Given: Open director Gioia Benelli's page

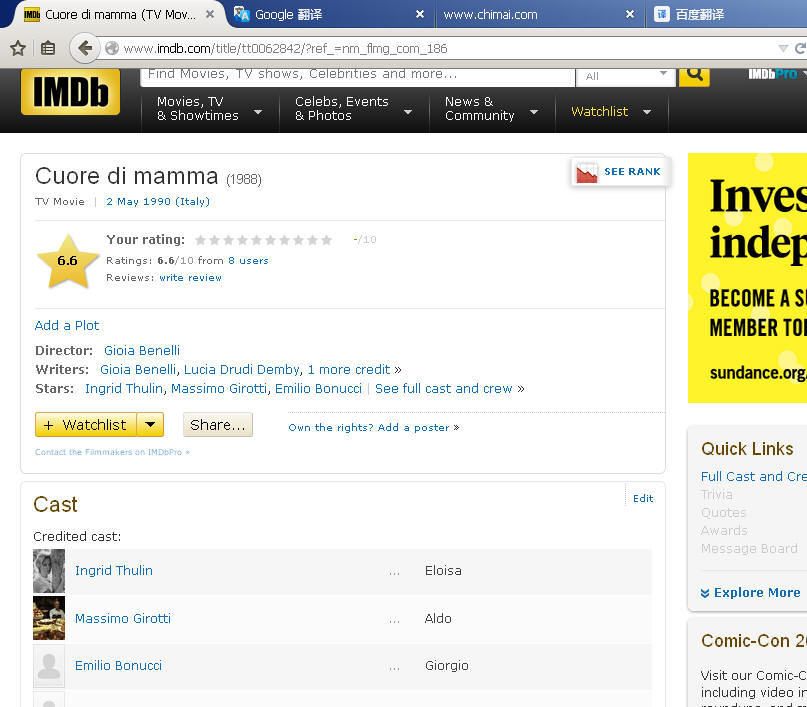Looking at the screenshot, I should (x=142, y=351).
